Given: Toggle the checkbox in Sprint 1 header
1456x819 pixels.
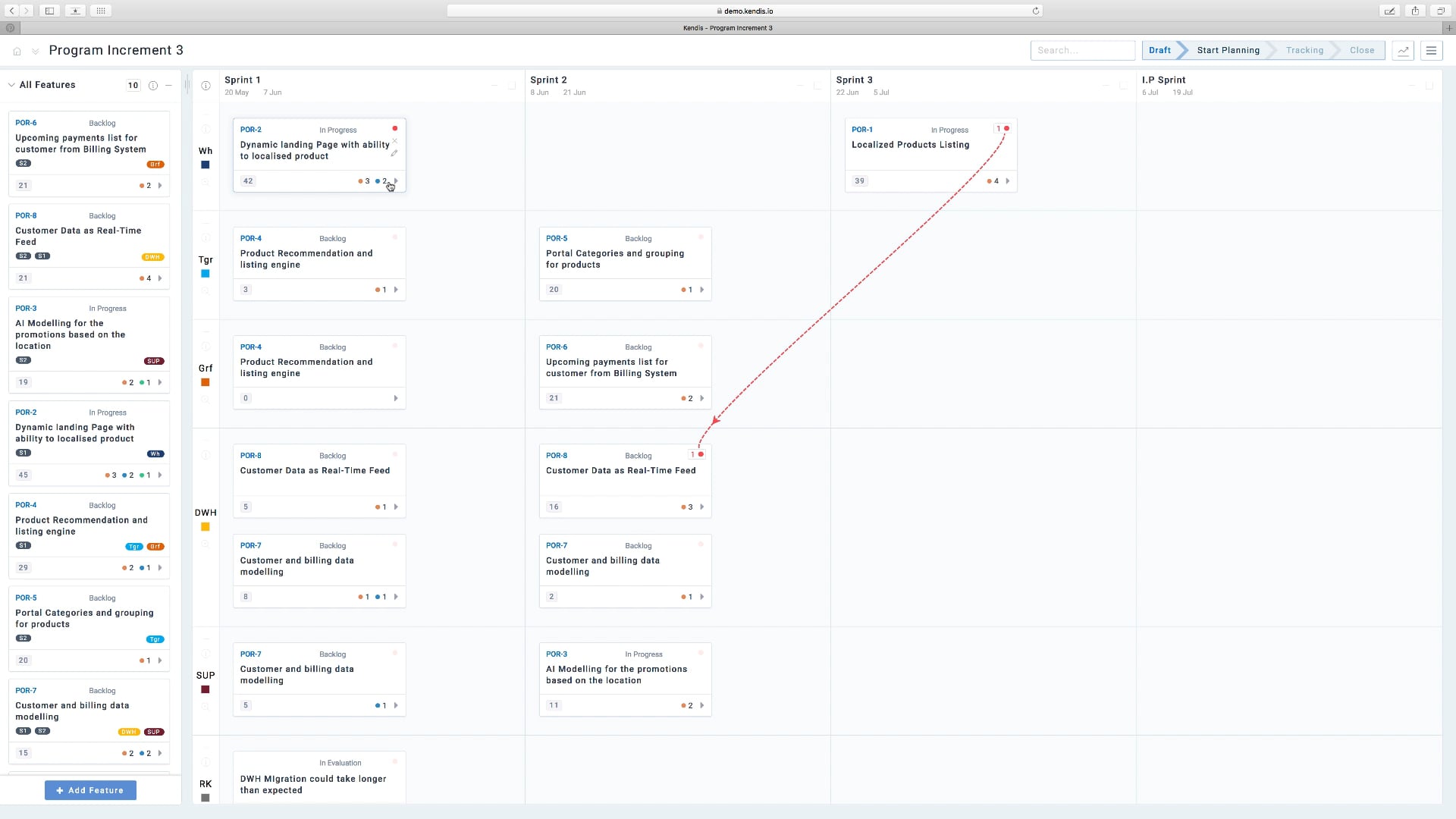Looking at the screenshot, I should coord(512,86).
